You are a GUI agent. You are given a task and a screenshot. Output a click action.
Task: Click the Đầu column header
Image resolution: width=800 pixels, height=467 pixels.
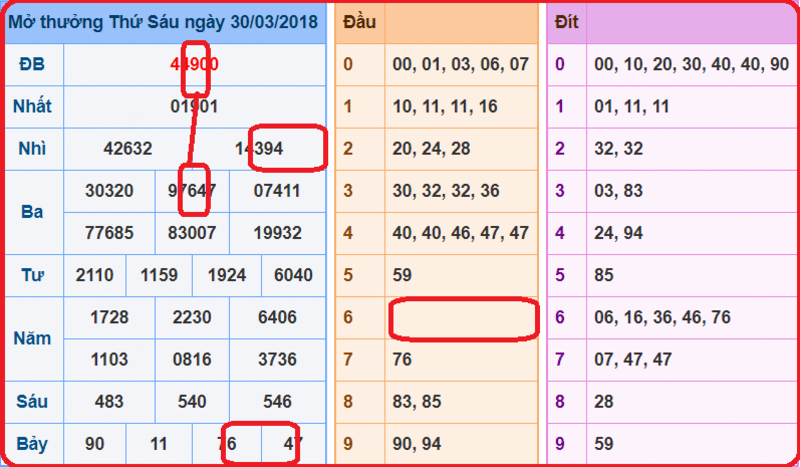pos(359,22)
